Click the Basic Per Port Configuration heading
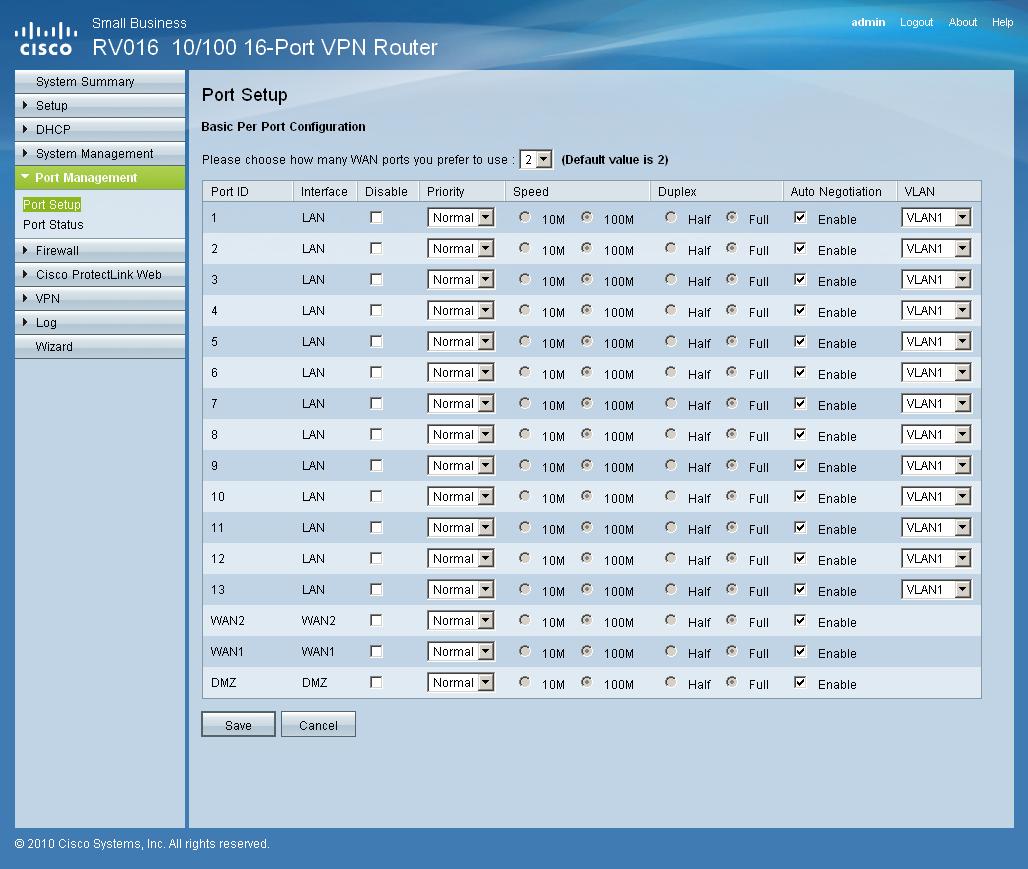 click(283, 127)
